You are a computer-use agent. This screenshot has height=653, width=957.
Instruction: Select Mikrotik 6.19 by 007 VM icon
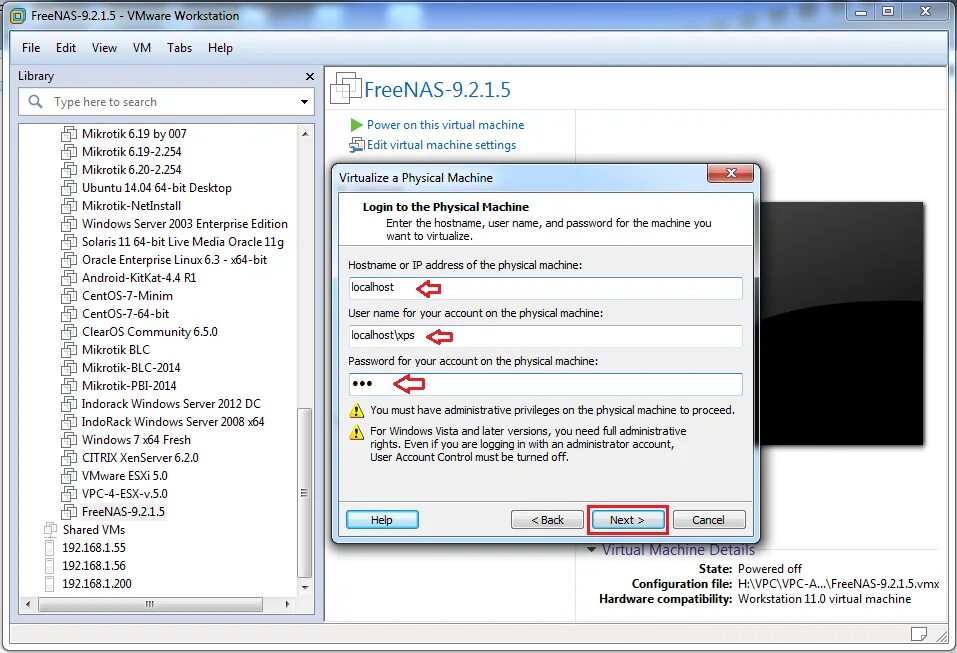[x=69, y=134]
